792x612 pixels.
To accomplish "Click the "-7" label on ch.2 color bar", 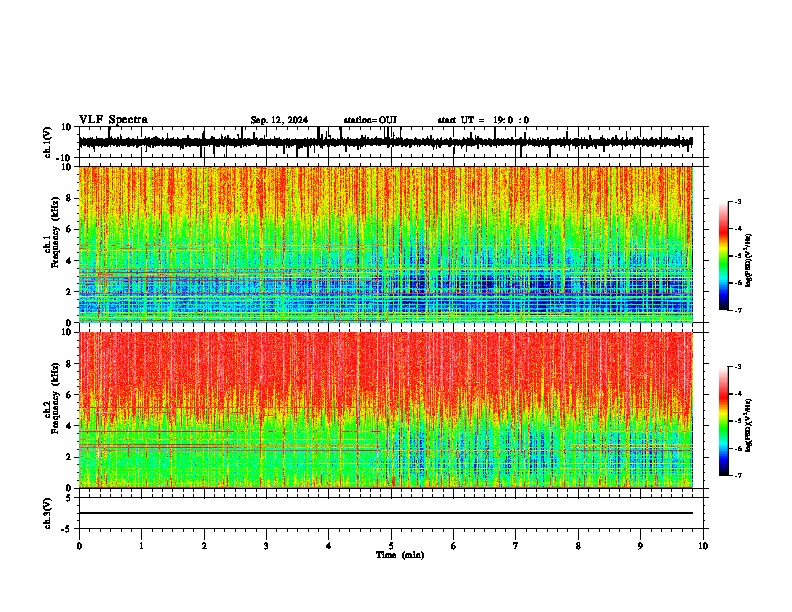I will point(736,475).
